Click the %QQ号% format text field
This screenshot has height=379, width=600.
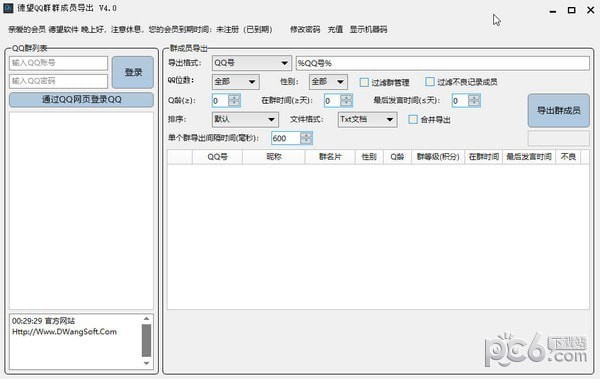coord(443,63)
